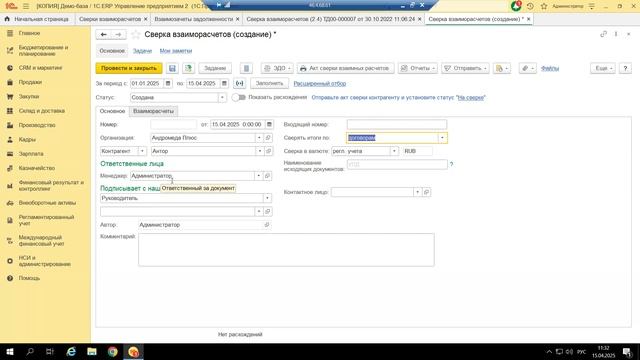Click the Задание button
The image size is (640, 360).
215,68
